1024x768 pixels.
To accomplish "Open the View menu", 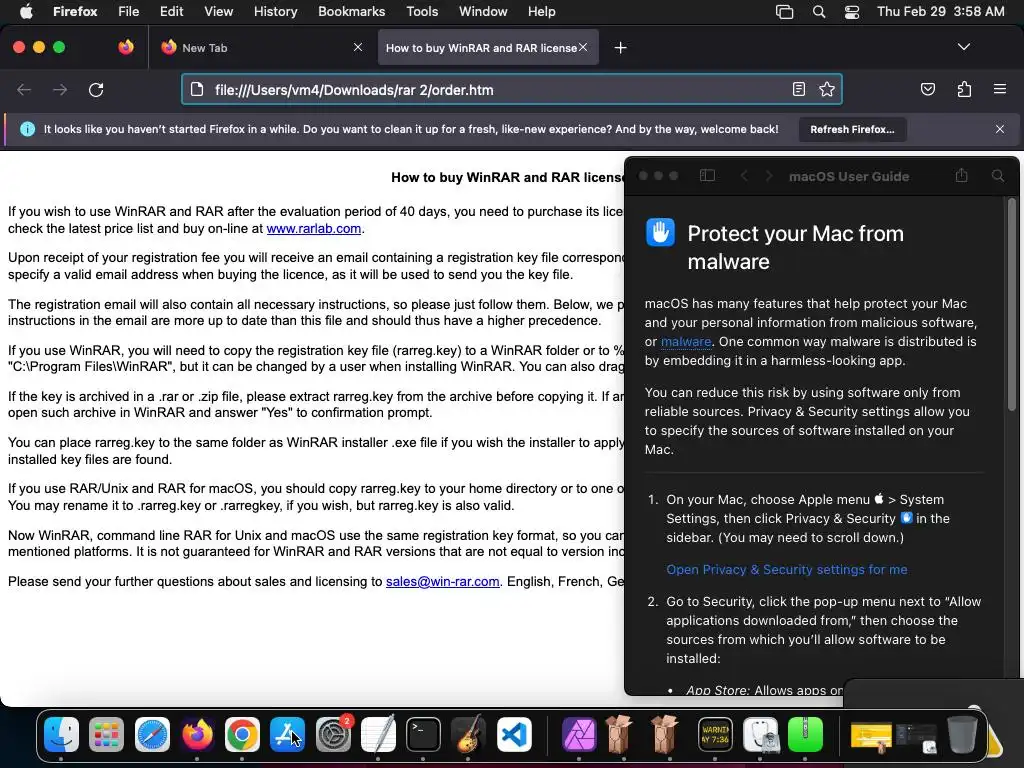I will (218, 12).
